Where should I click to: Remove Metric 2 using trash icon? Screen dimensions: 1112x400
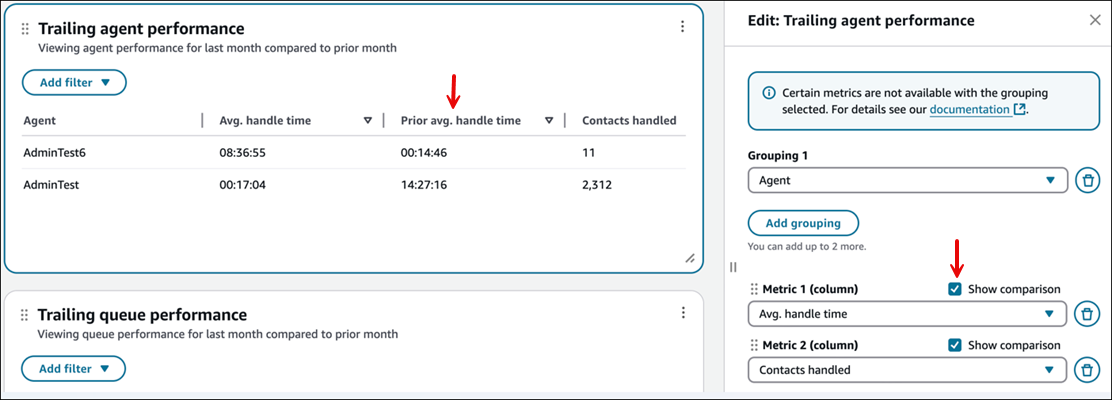pyautogui.click(x=1086, y=370)
